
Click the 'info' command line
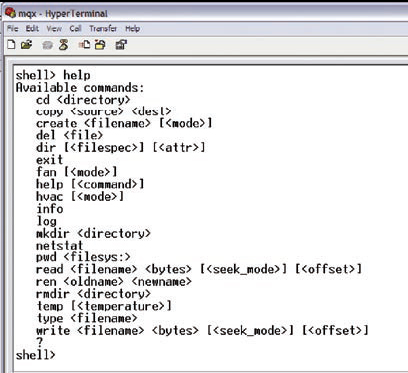tap(50, 209)
